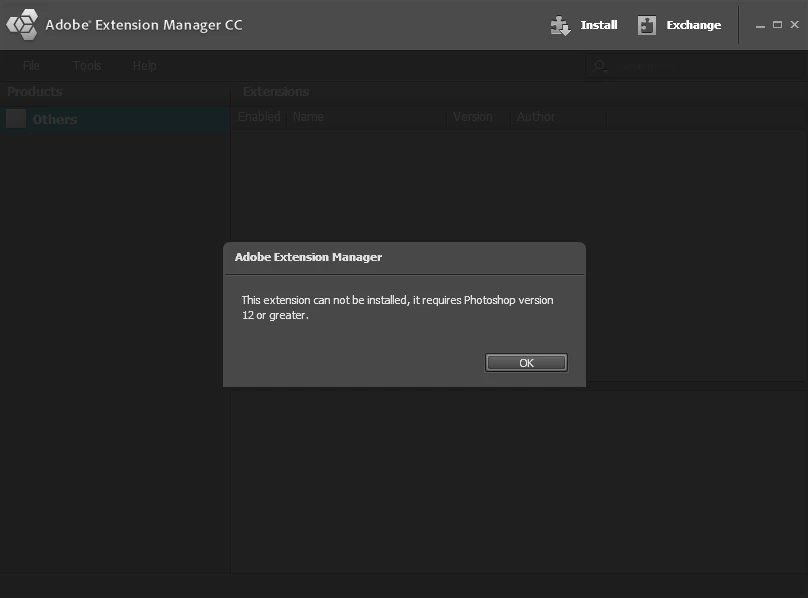The width and height of the screenshot is (808, 598).
Task: Minimize the Extension Manager window
Action: 760,25
